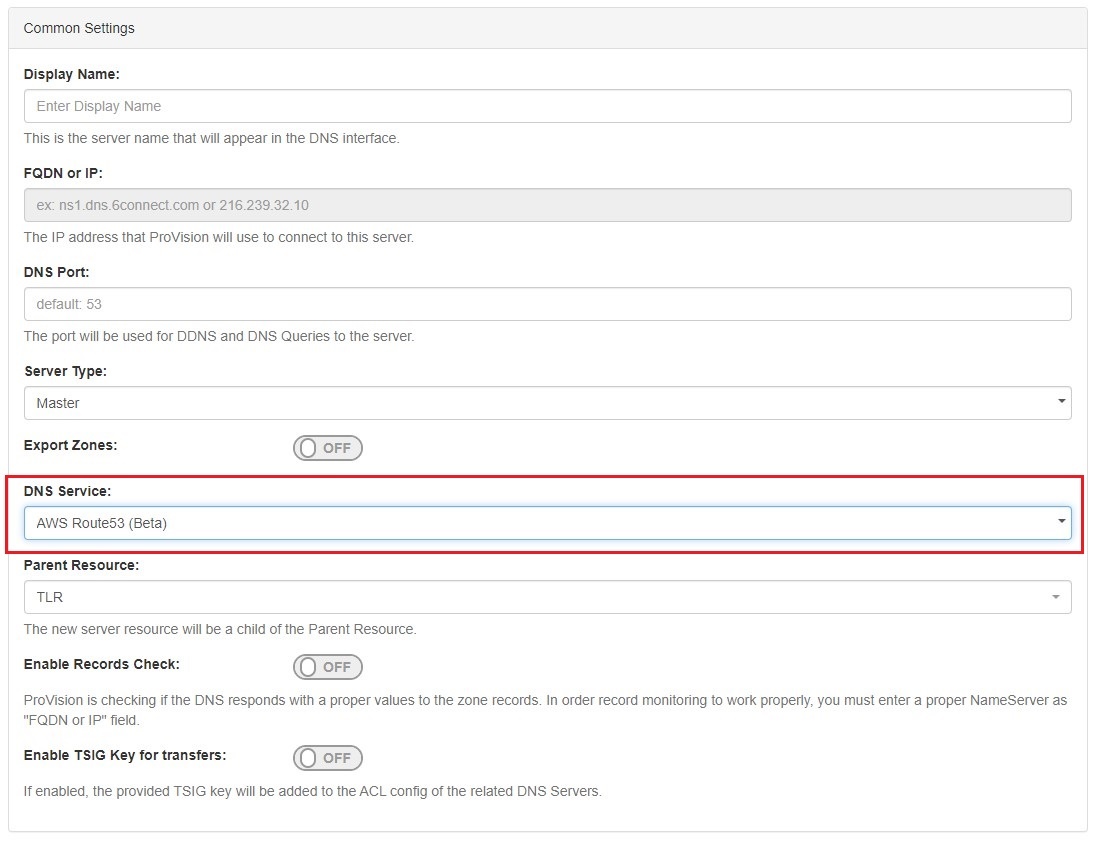This screenshot has width=1095, height=842.
Task: Turn on TSIG Key for transfers
Action: point(328,758)
